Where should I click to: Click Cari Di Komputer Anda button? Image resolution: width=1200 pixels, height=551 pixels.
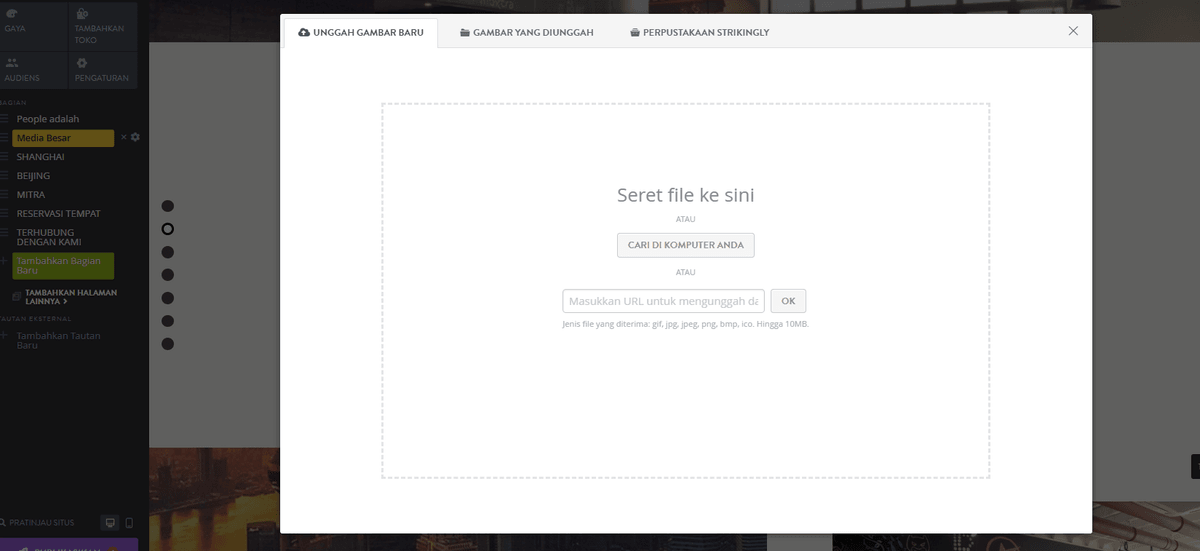tap(685, 245)
